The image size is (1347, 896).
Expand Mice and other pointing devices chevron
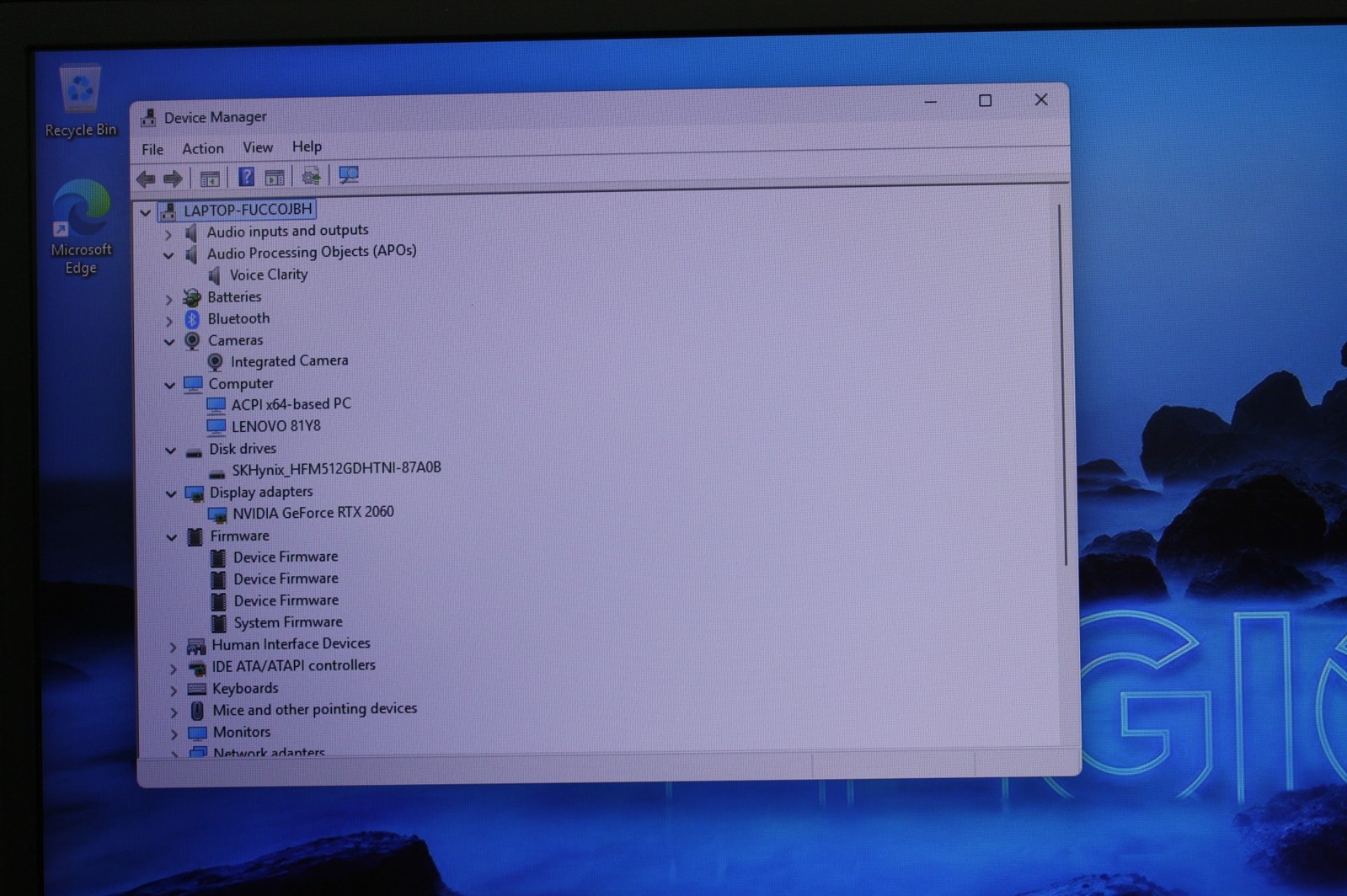[x=174, y=712]
